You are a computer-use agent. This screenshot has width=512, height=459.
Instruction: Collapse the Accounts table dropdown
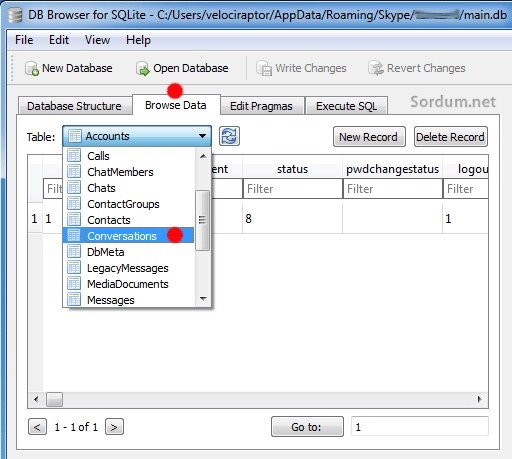(x=137, y=136)
